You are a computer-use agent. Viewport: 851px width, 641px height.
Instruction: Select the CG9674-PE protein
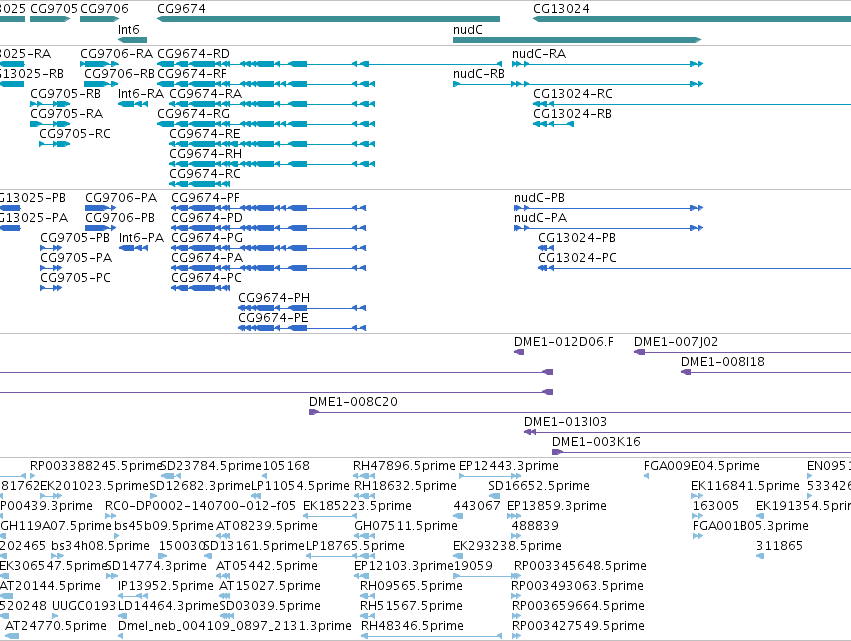pyautogui.click(x=273, y=319)
